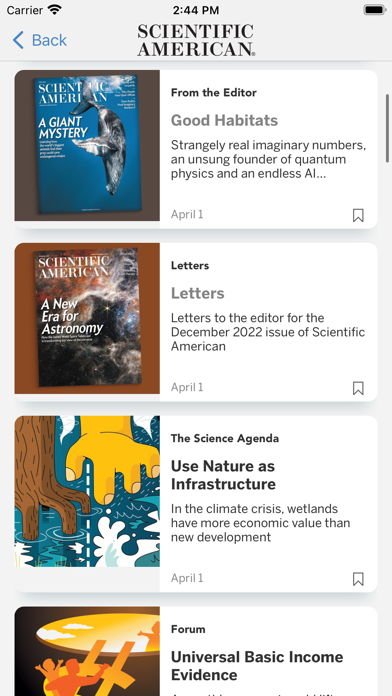Viewport: 392px width, 696px height.
Task: Select the From the Editor section label
Action: point(214,93)
